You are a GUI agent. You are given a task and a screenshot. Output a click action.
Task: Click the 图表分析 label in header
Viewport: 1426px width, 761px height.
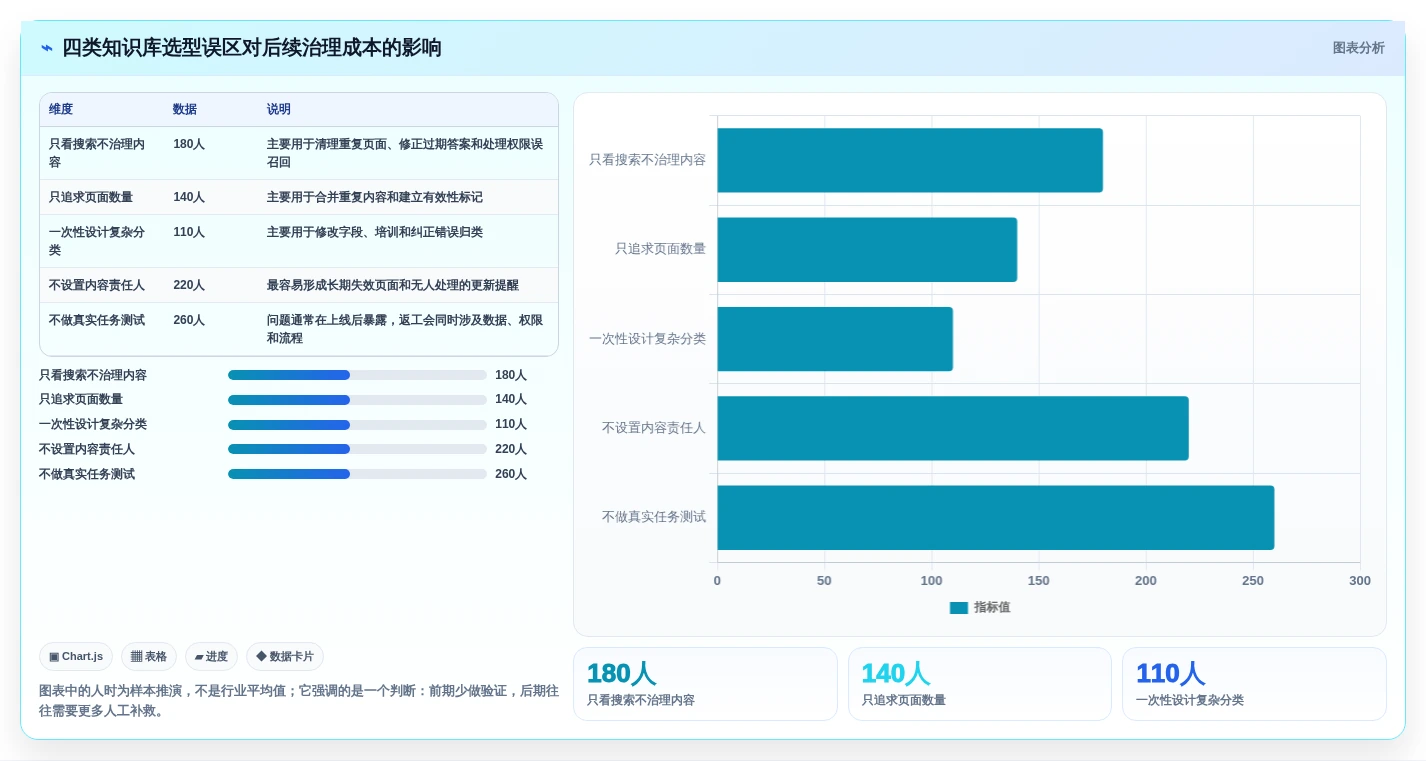click(x=1358, y=48)
